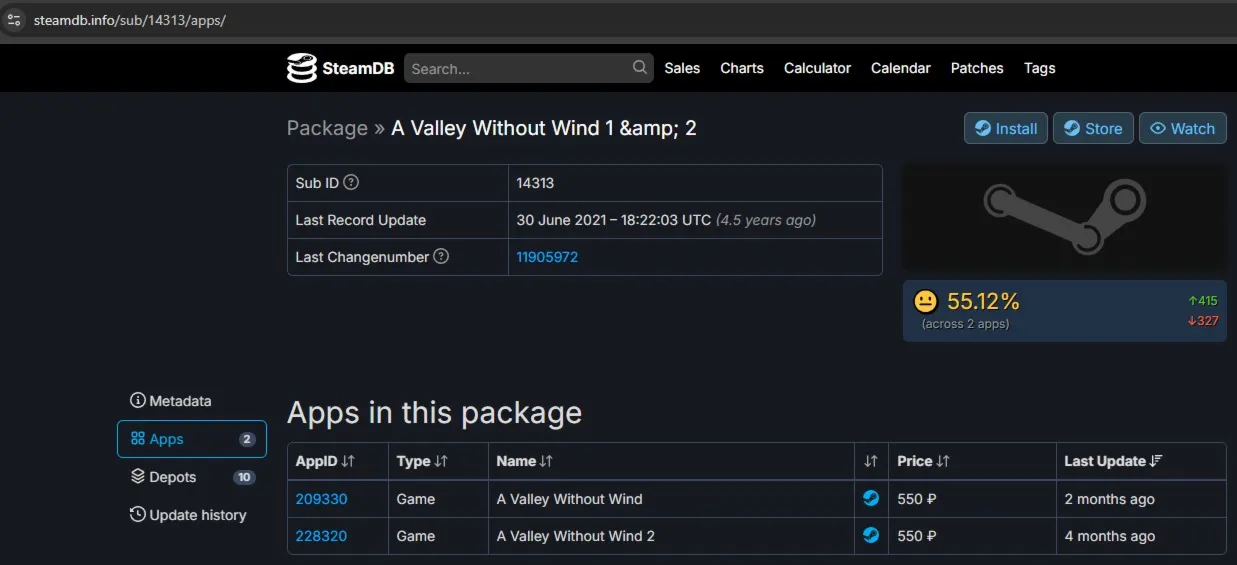Click the Sub ID value 14313

tap(535, 183)
